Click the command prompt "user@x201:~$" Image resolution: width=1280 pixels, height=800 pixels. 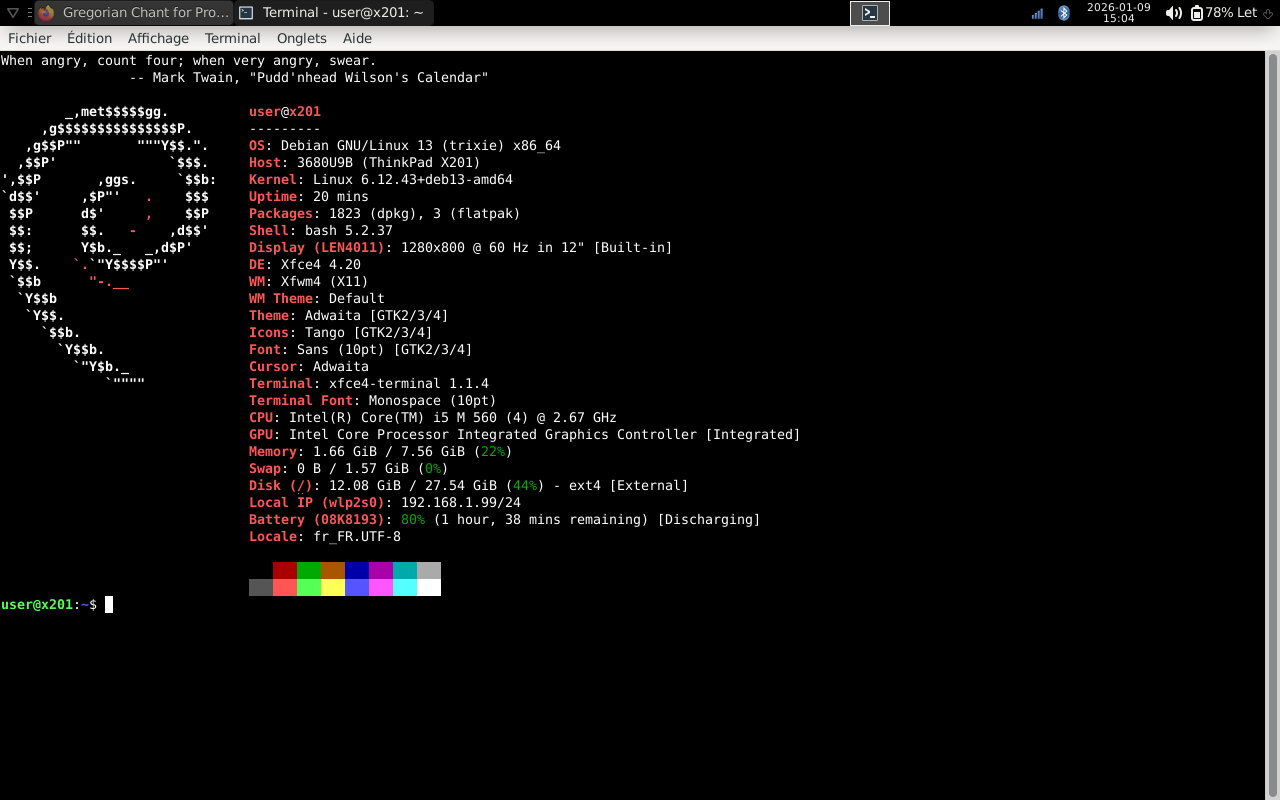tap(49, 605)
